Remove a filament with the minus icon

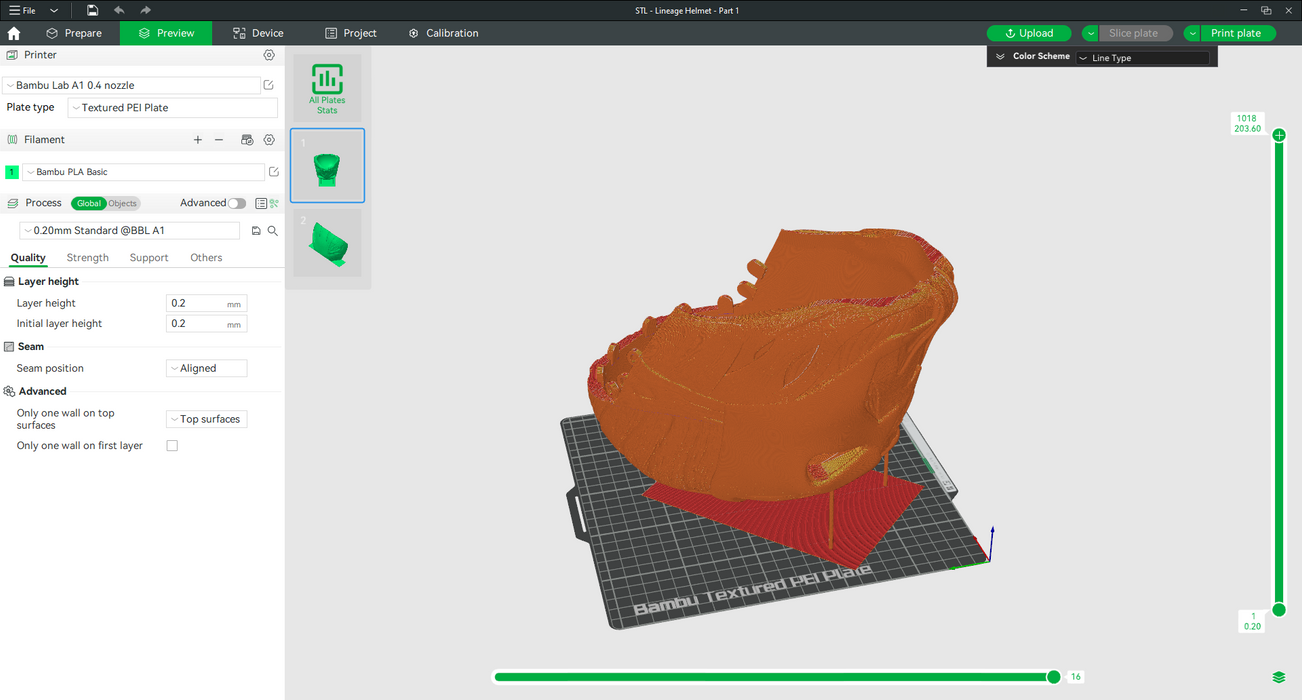point(219,140)
